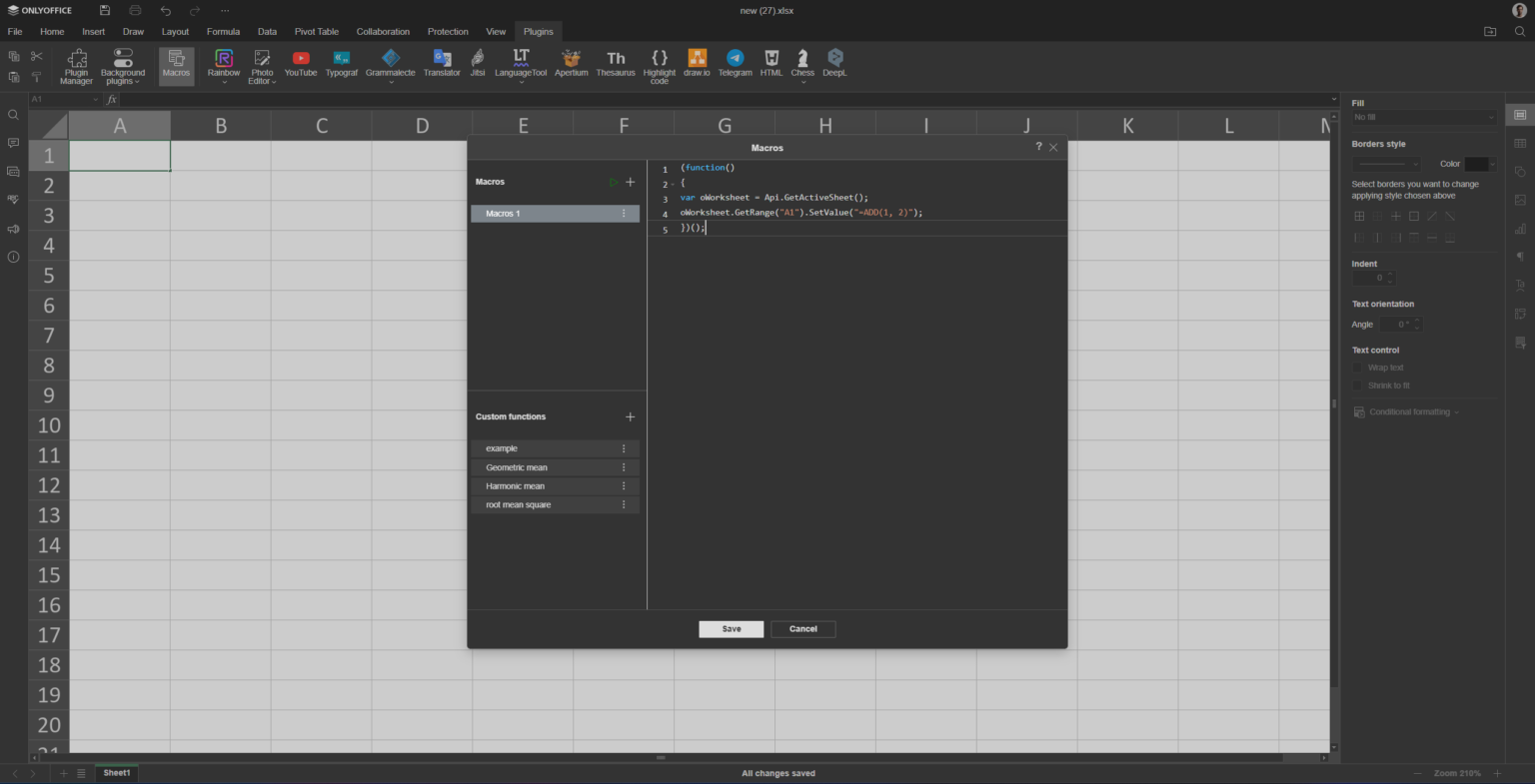This screenshot has width=1535, height=784.
Task: Toggle the Shrink to fit checkbox
Action: point(1358,386)
